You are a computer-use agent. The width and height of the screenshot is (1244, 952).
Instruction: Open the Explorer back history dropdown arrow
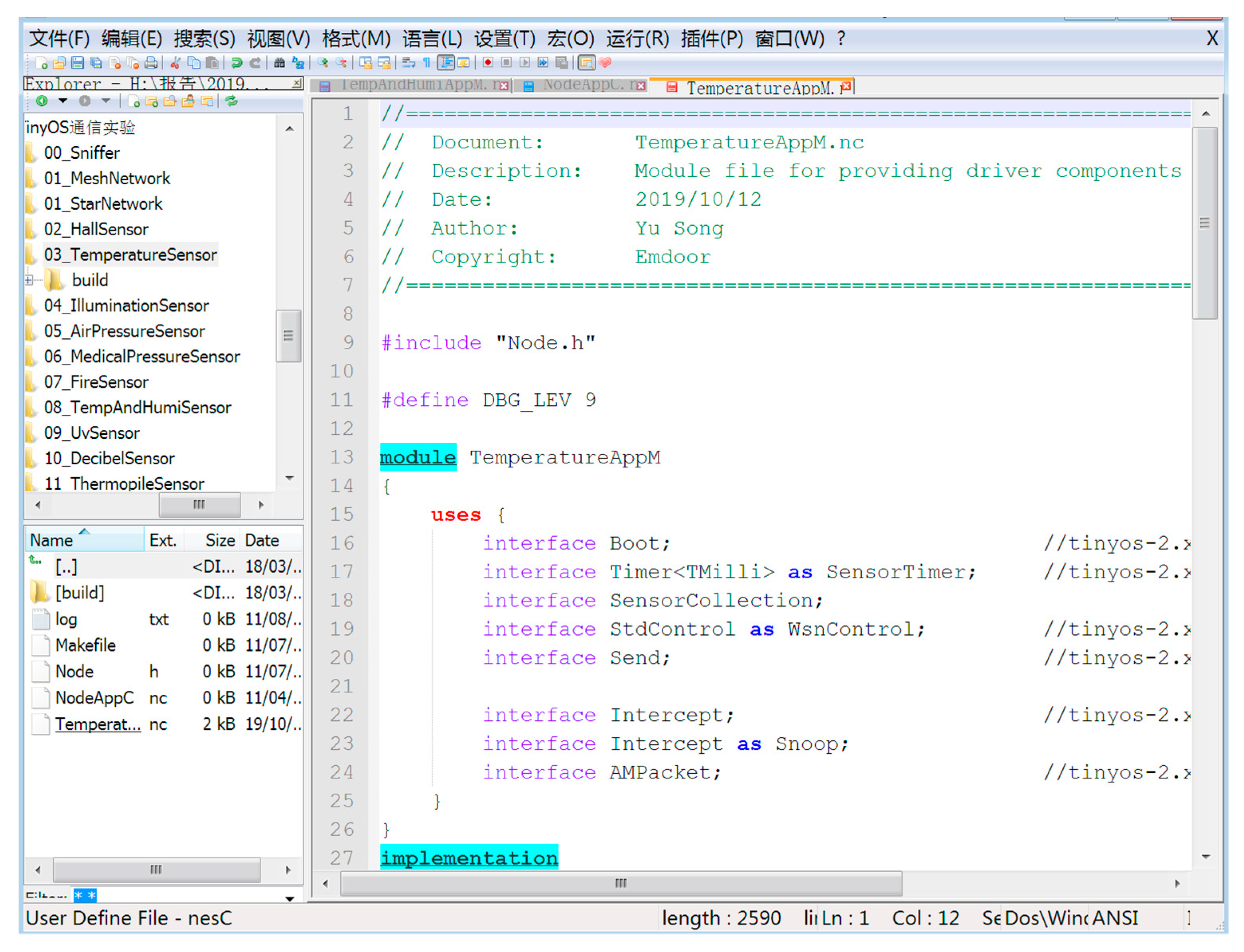coord(63,101)
